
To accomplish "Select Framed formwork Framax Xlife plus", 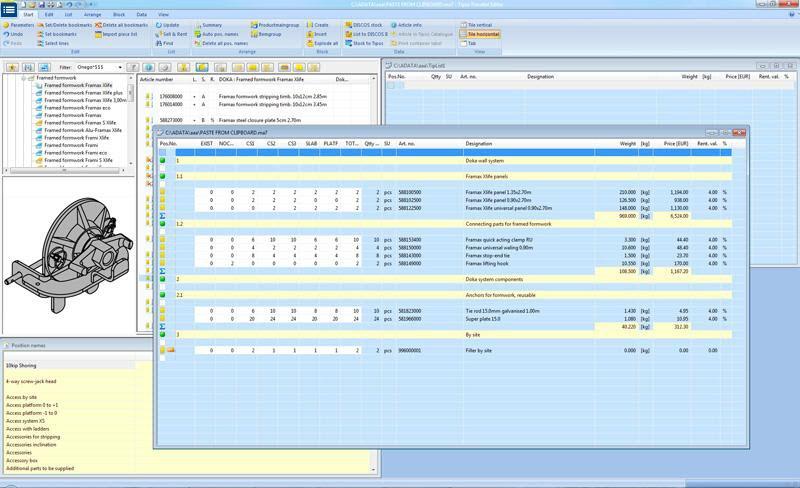I will click(83, 93).
